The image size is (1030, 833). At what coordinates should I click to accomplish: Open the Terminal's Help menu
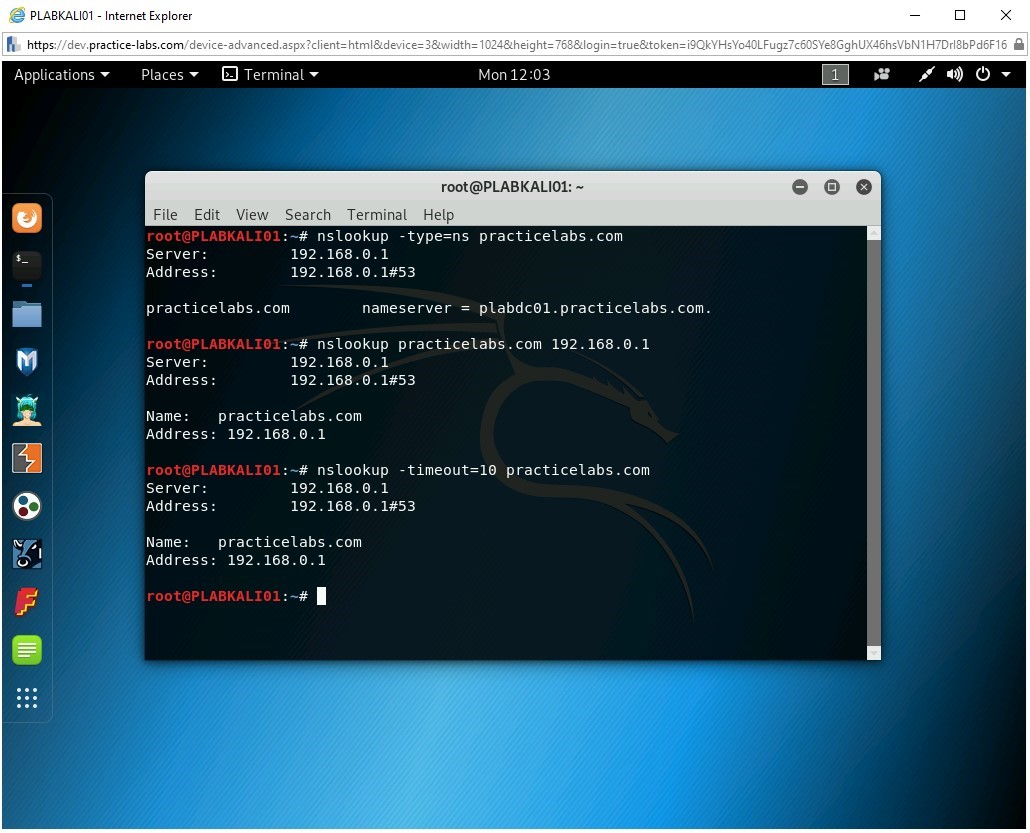[x=438, y=214]
